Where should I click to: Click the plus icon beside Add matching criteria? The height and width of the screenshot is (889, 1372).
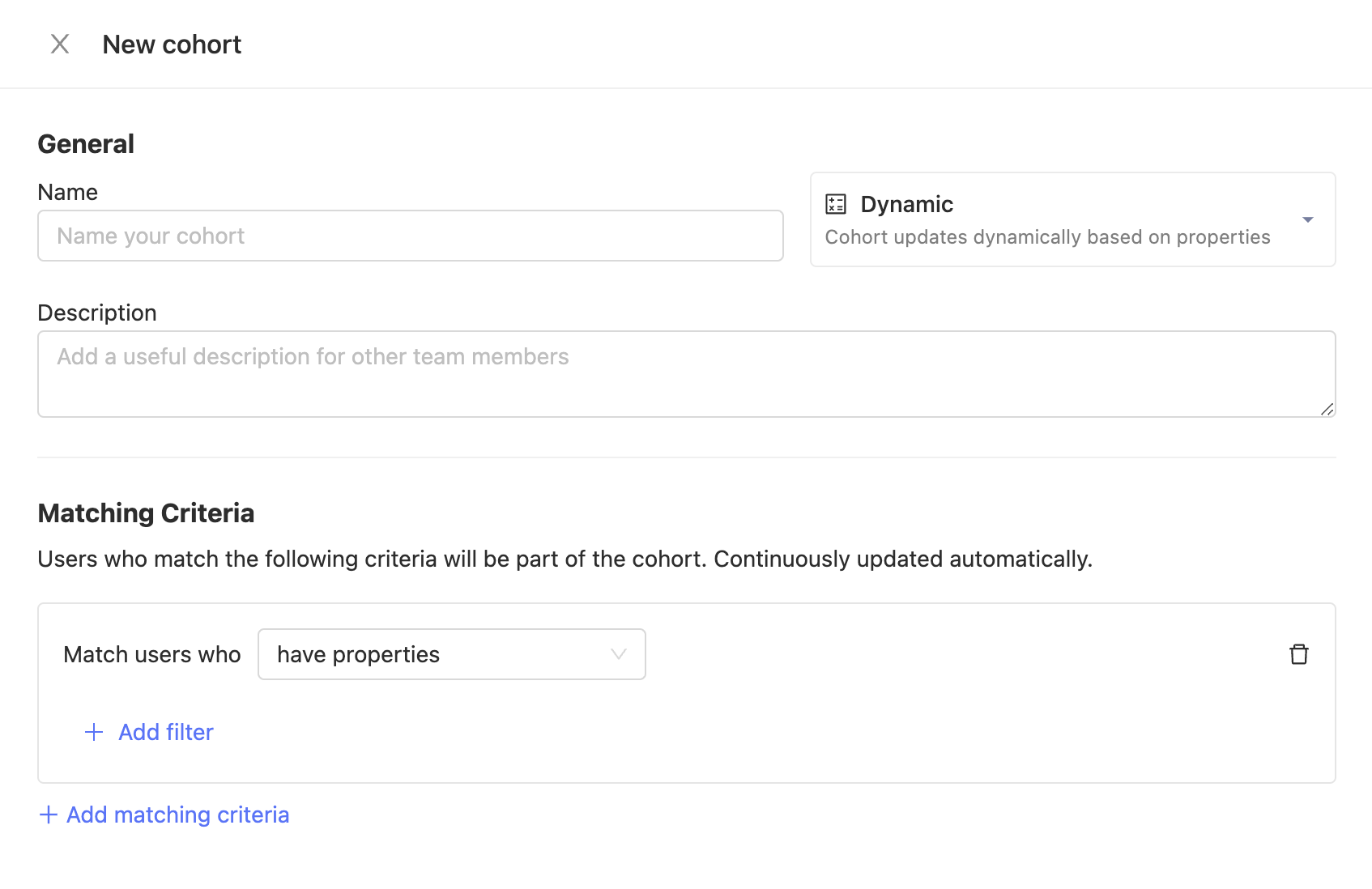49,815
